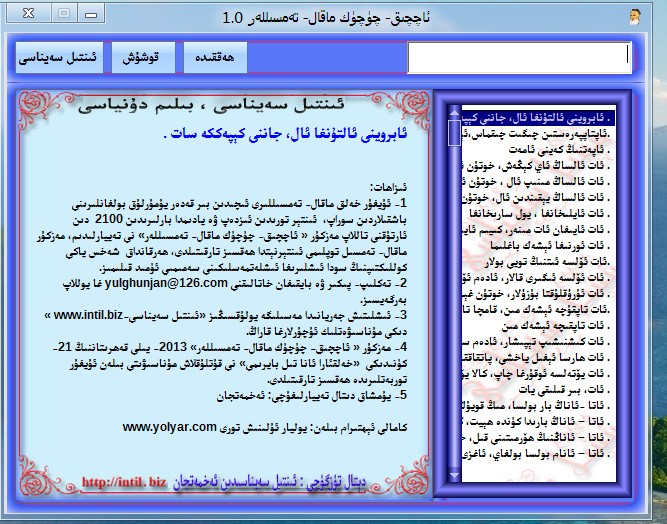
Task: Select list row ئات كىشنىشىپ تېپىشار
Action: (539, 342)
